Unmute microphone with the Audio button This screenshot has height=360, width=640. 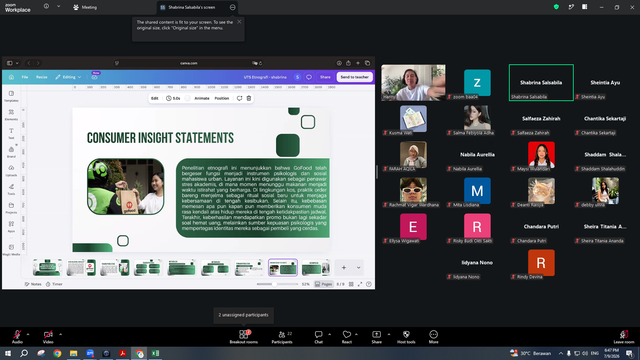click(17, 336)
